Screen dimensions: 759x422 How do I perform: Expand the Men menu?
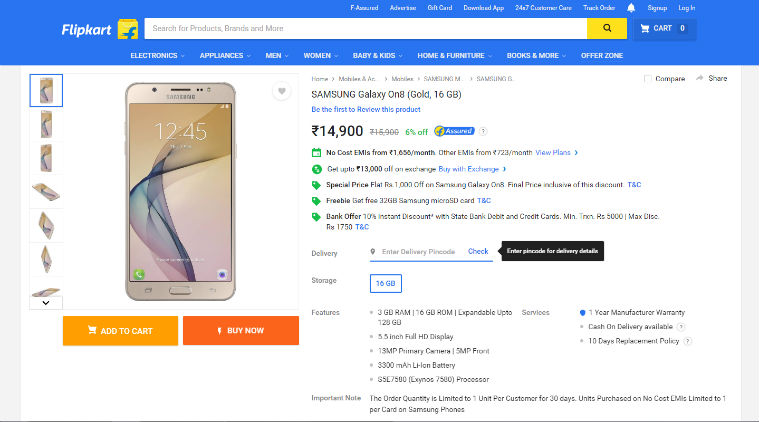coord(277,56)
